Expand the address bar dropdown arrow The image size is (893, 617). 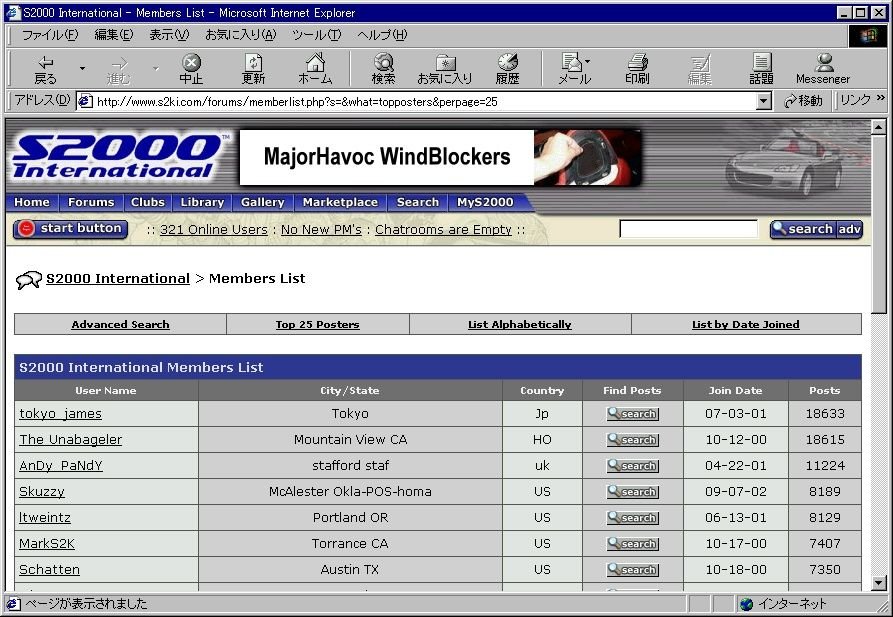click(x=764, y=102)
